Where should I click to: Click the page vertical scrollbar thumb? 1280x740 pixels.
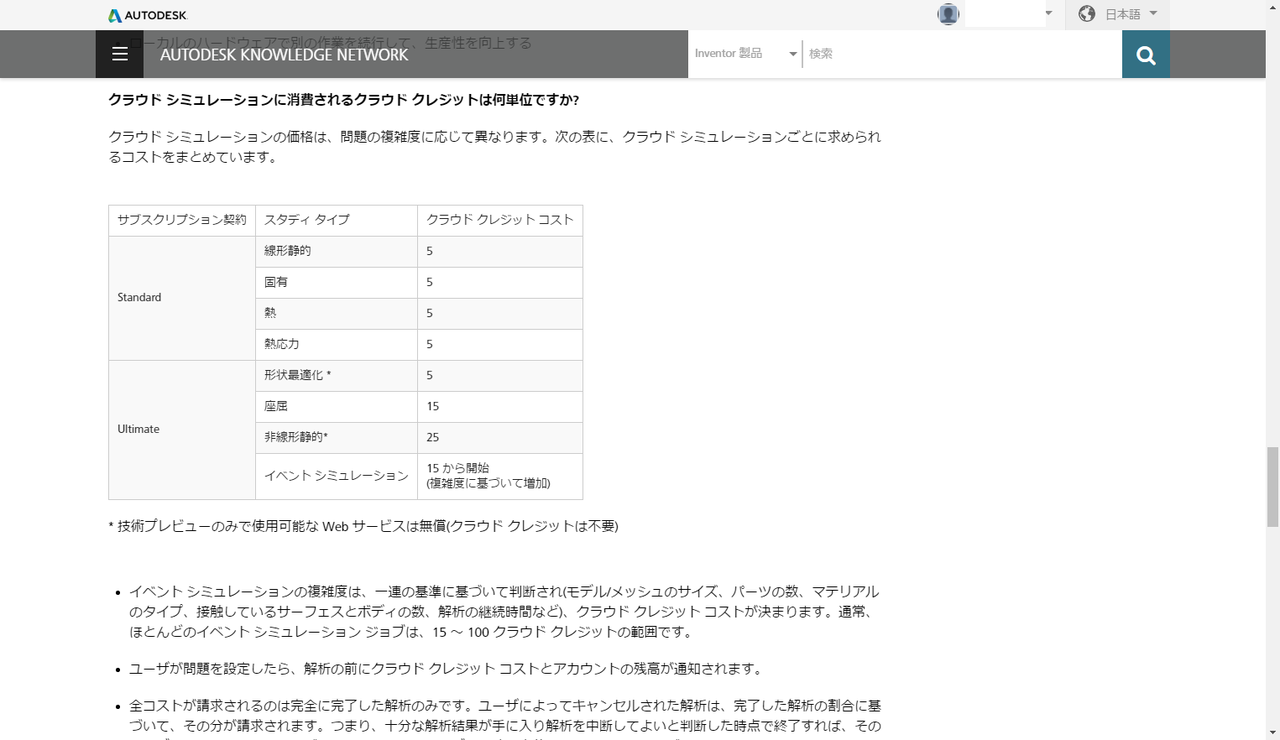pos(1272,486)
